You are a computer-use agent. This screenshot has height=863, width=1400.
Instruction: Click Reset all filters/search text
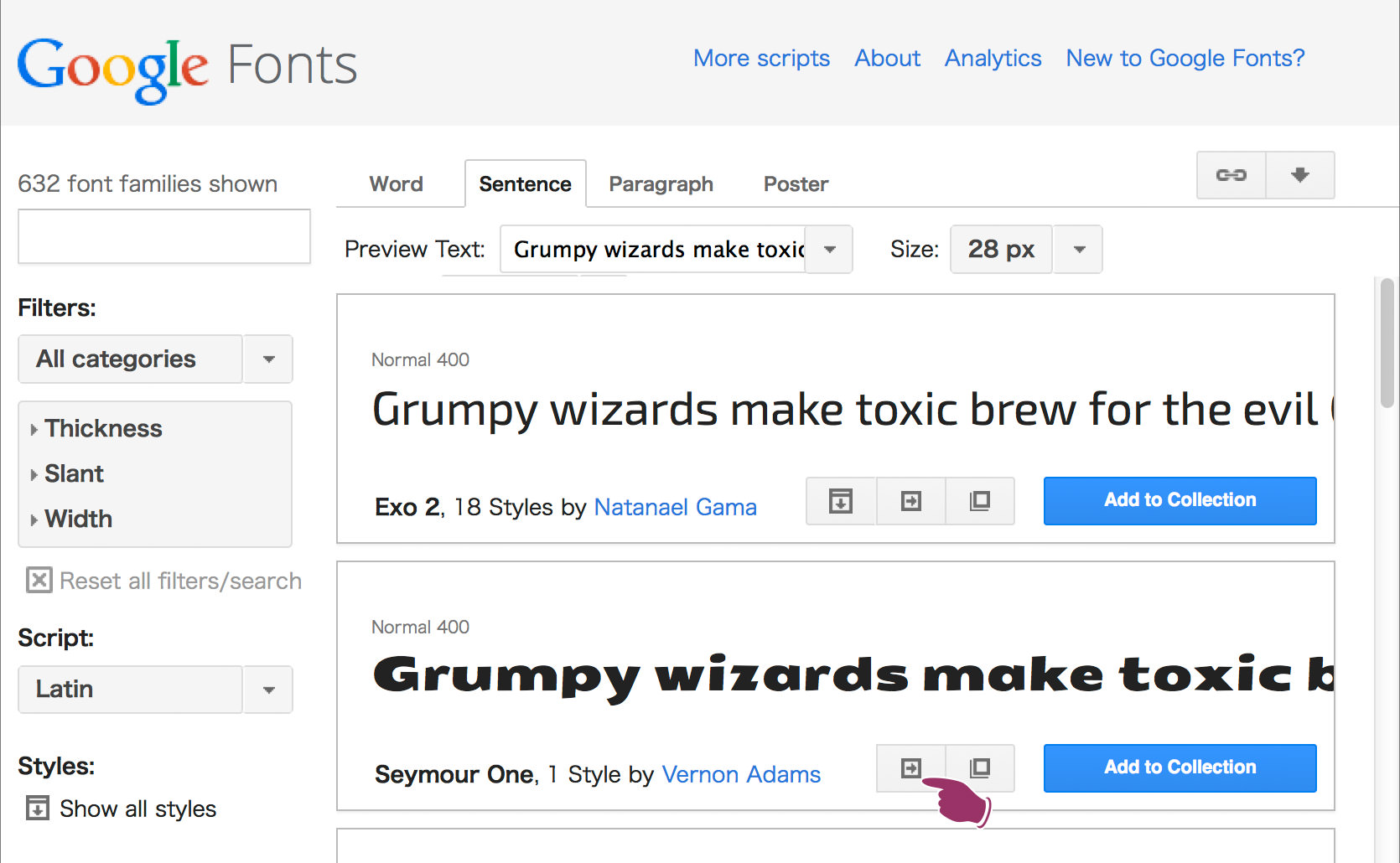(x=180, y=581)
